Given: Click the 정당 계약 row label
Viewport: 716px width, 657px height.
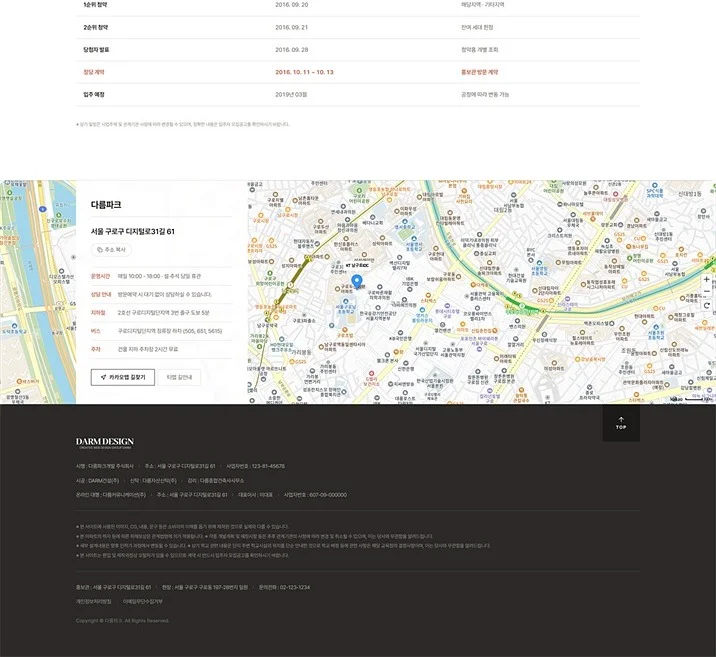Looking at the screenshot, I should 94,72.
